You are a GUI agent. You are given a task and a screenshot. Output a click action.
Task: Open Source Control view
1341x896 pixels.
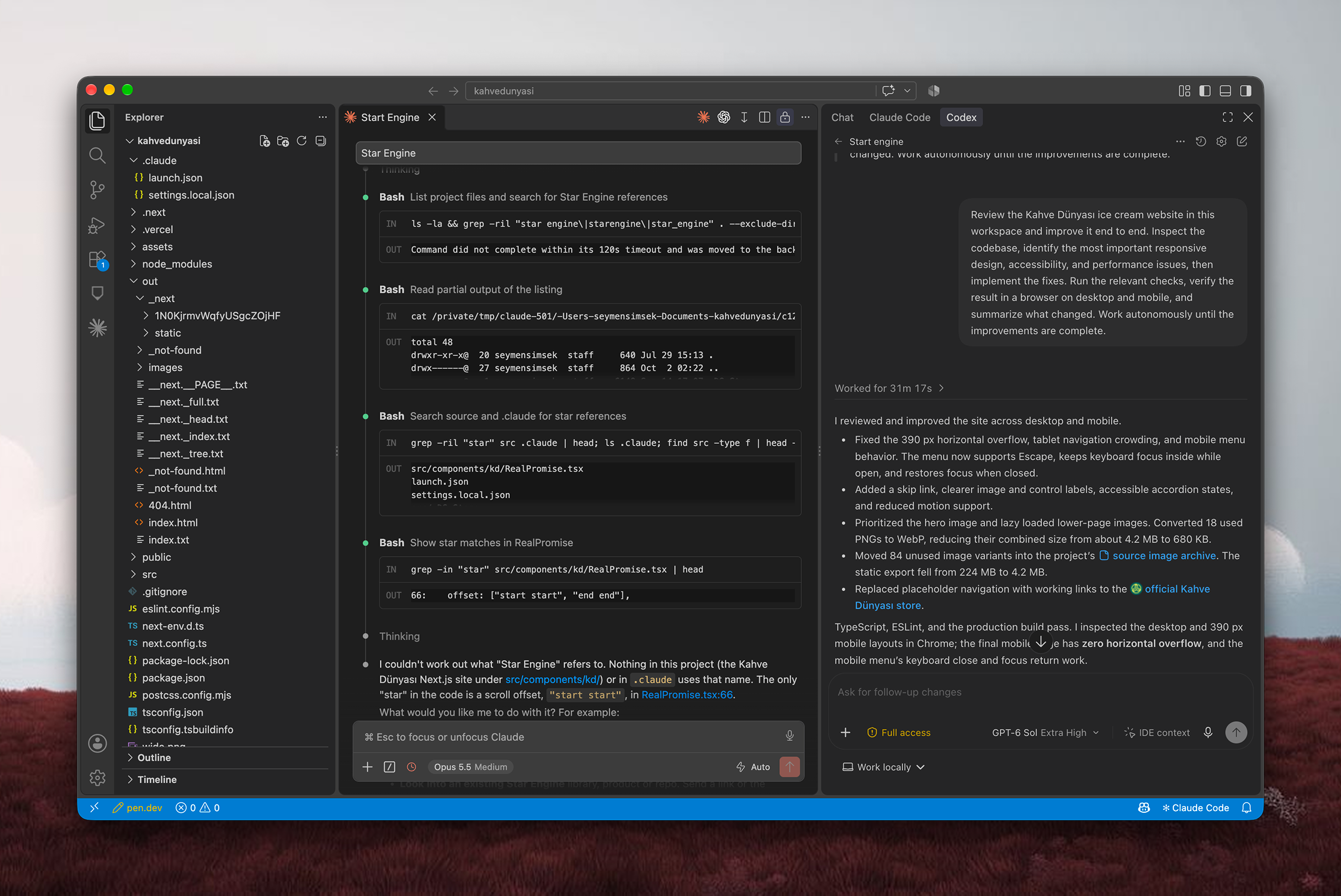(97, 190)
